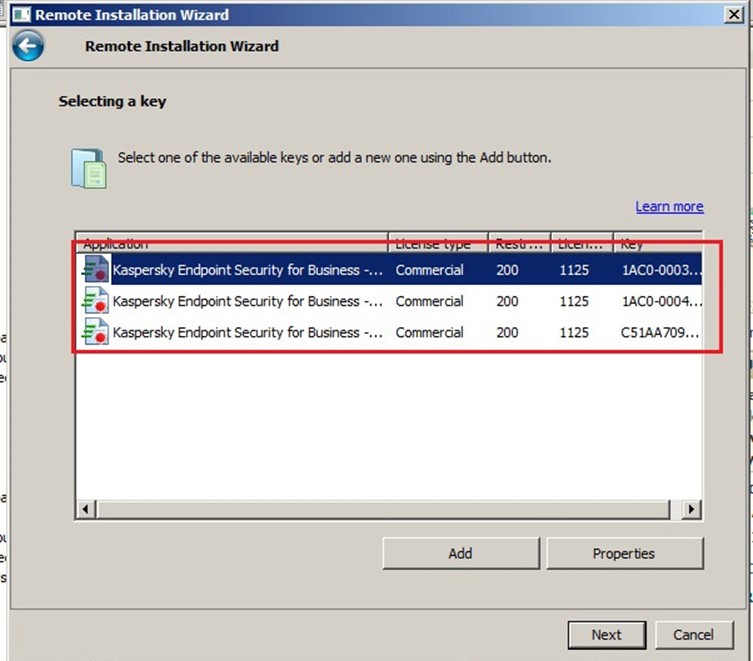Click the key icon of the C51AA709 row
This screenshot has height=661, width=753.
[95, 331]
